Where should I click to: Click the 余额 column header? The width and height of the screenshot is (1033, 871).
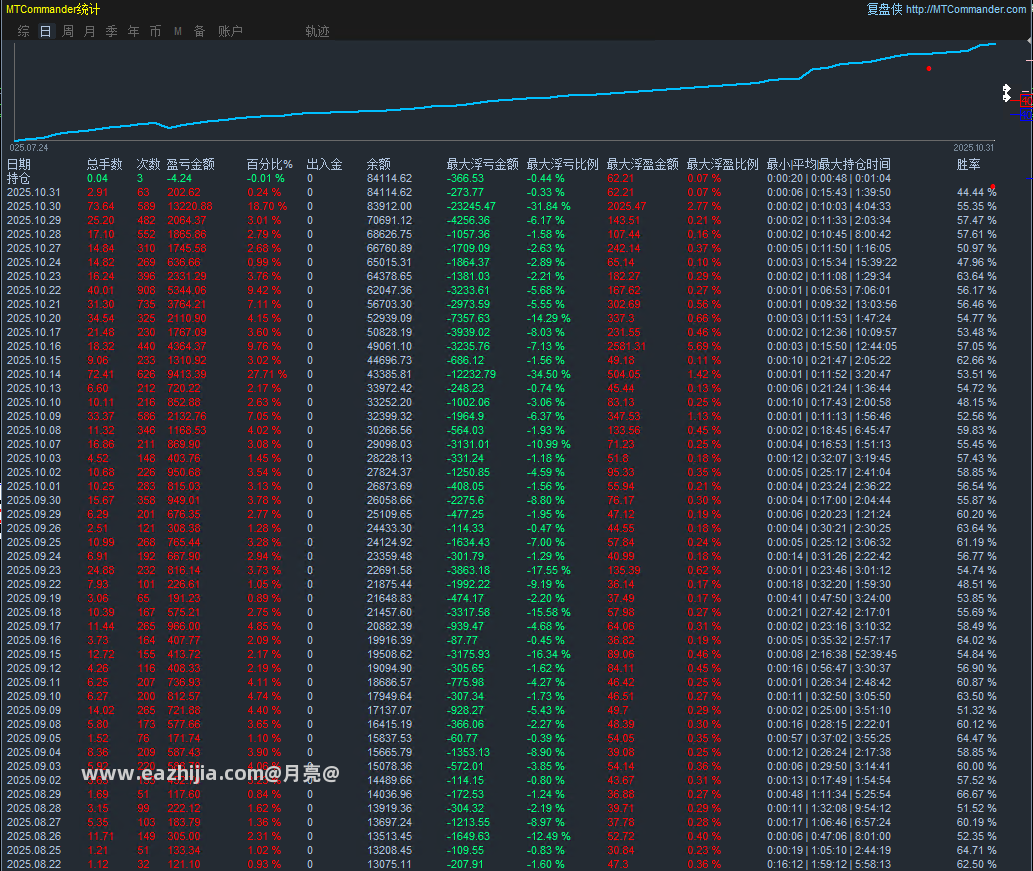379,164
